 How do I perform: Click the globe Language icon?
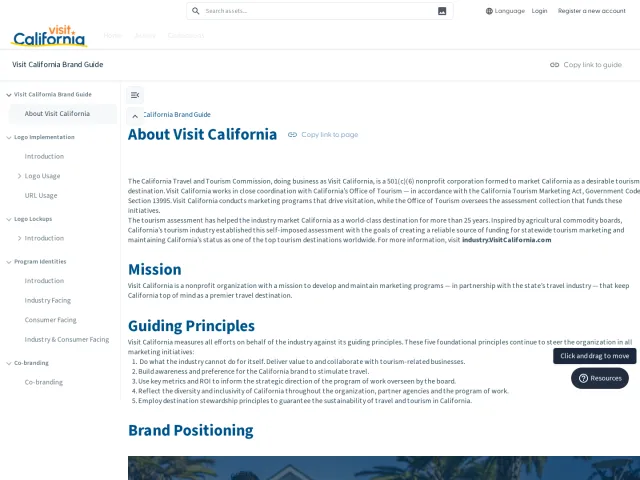[489, 11]
